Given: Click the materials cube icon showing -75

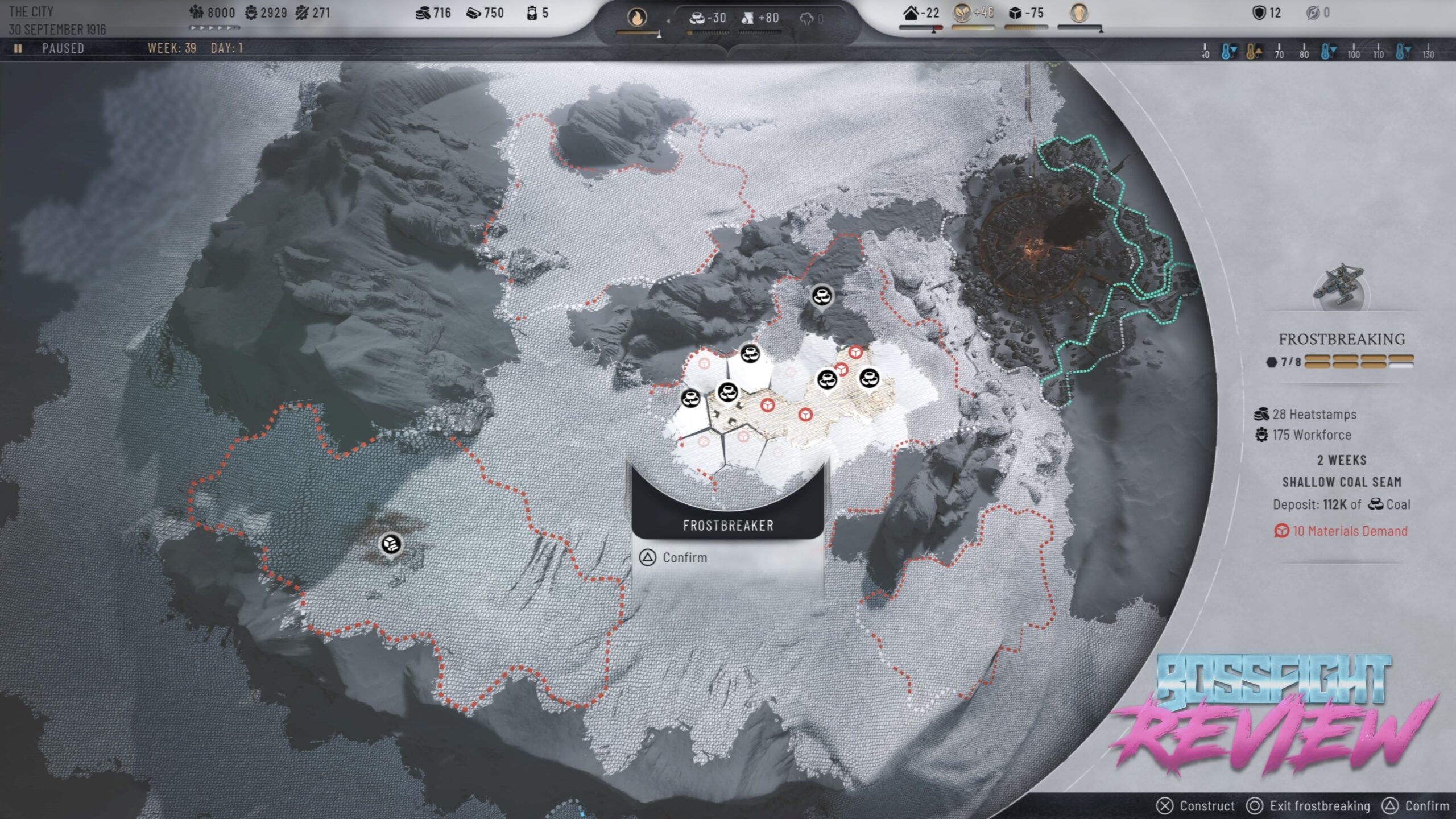Looking at the screenshot, I should [x=1015, y=13].
